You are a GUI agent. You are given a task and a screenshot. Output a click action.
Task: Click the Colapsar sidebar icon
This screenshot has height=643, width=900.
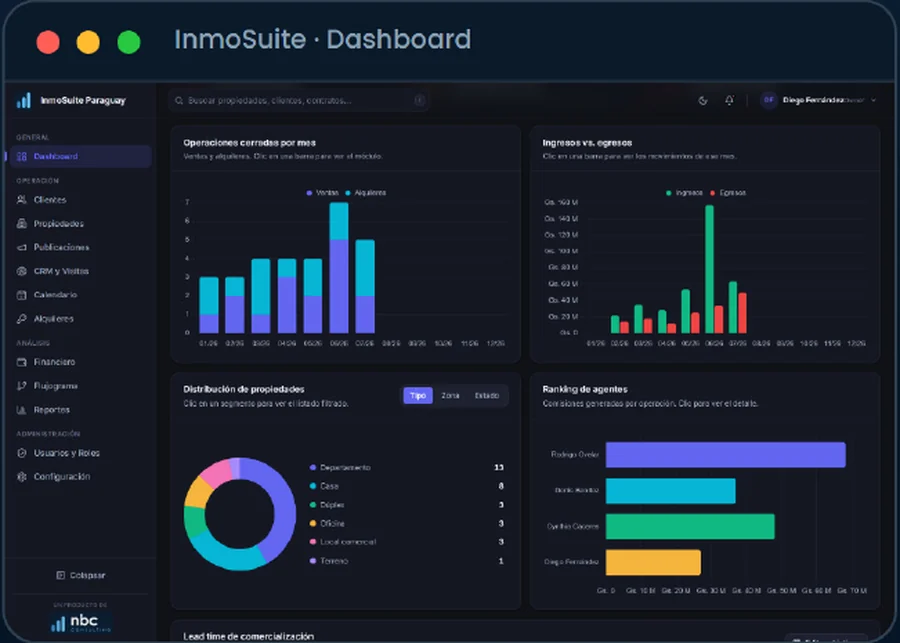coord(60,575)
